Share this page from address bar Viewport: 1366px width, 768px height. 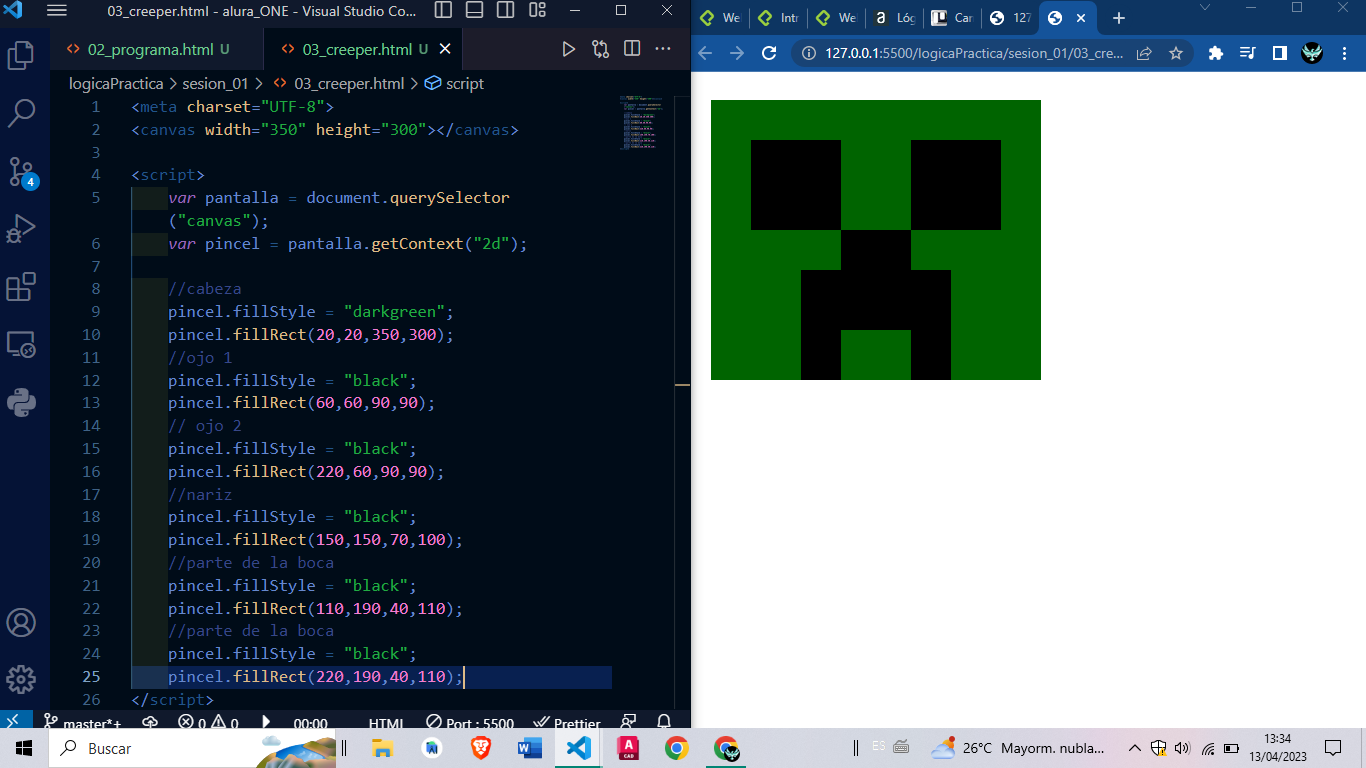tap(1144, 53)
